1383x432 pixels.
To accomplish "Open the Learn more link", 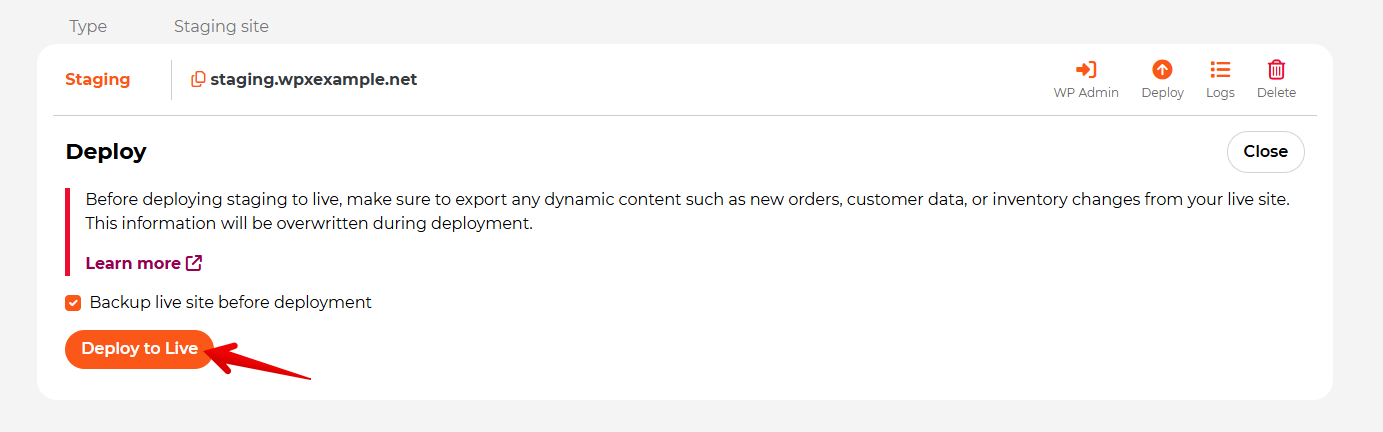I will click(133, 263).
